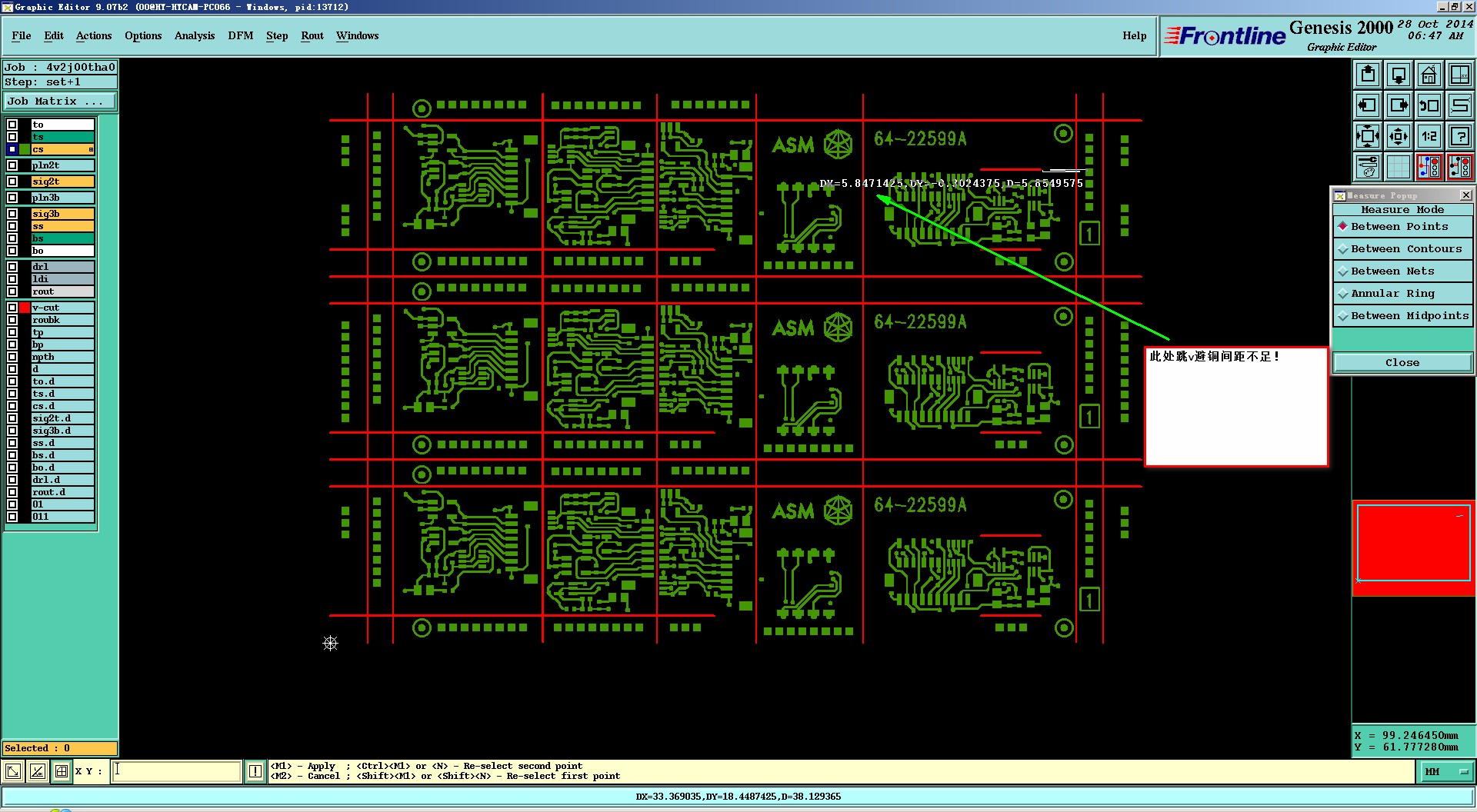Click the pan left view icon

pos(1368,105)
